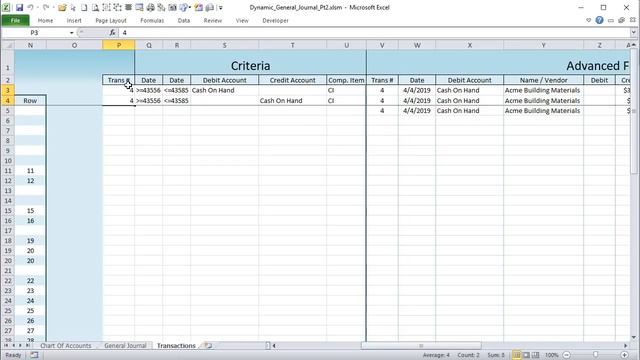The image size is (640, 360).
Task: Open the Page Layout ribbon tab
Action: [111, 20]
